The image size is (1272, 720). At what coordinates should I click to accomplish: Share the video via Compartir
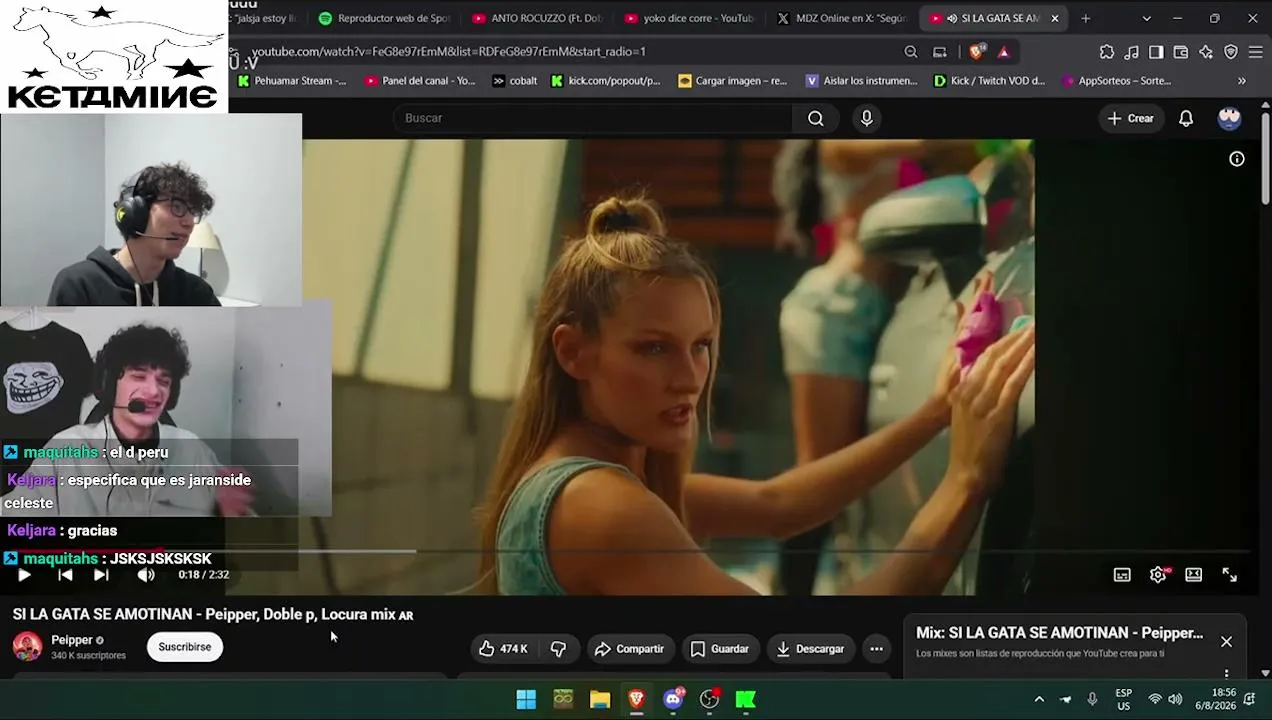(629, 649)
